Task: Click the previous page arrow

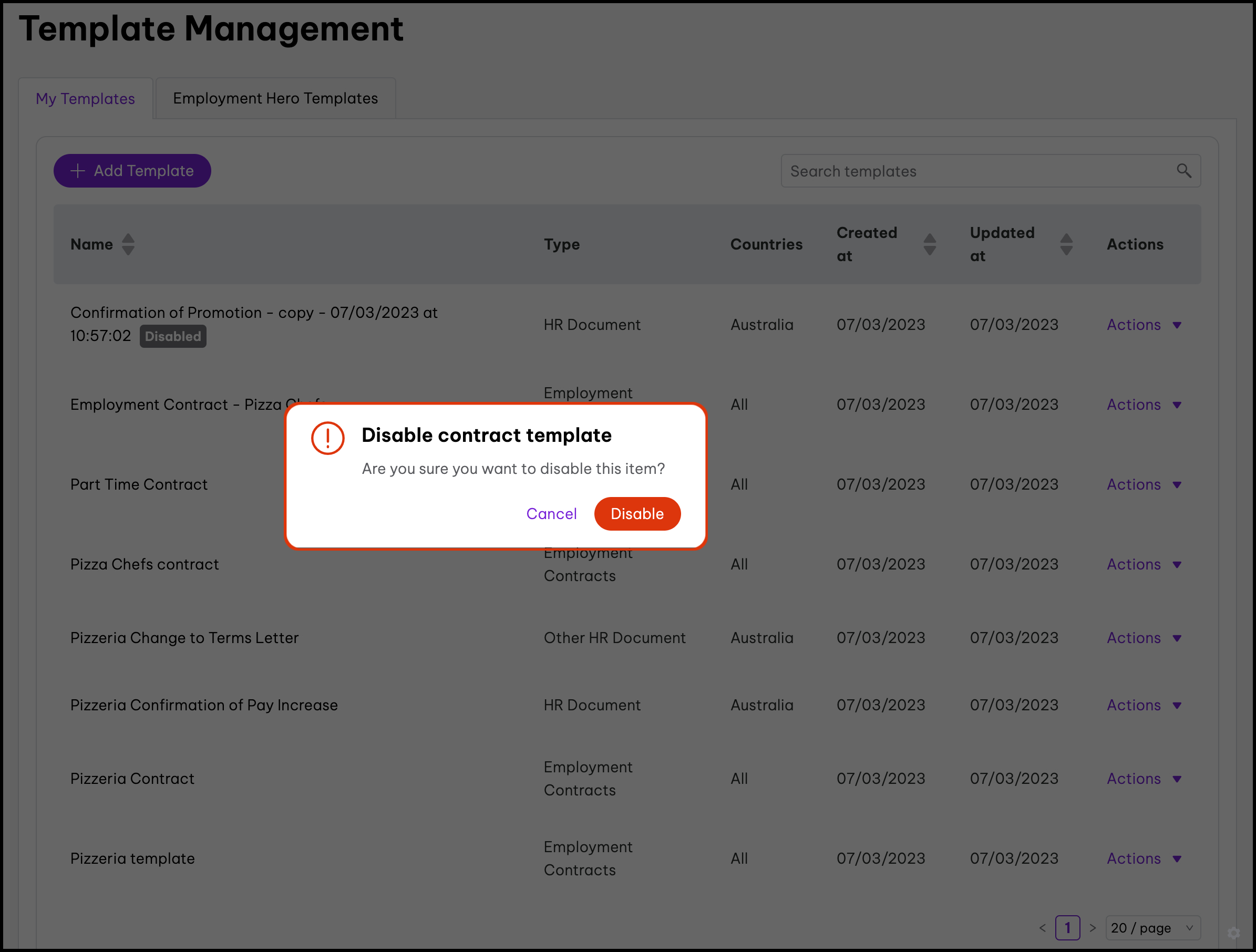Action: pos(1042,928)
